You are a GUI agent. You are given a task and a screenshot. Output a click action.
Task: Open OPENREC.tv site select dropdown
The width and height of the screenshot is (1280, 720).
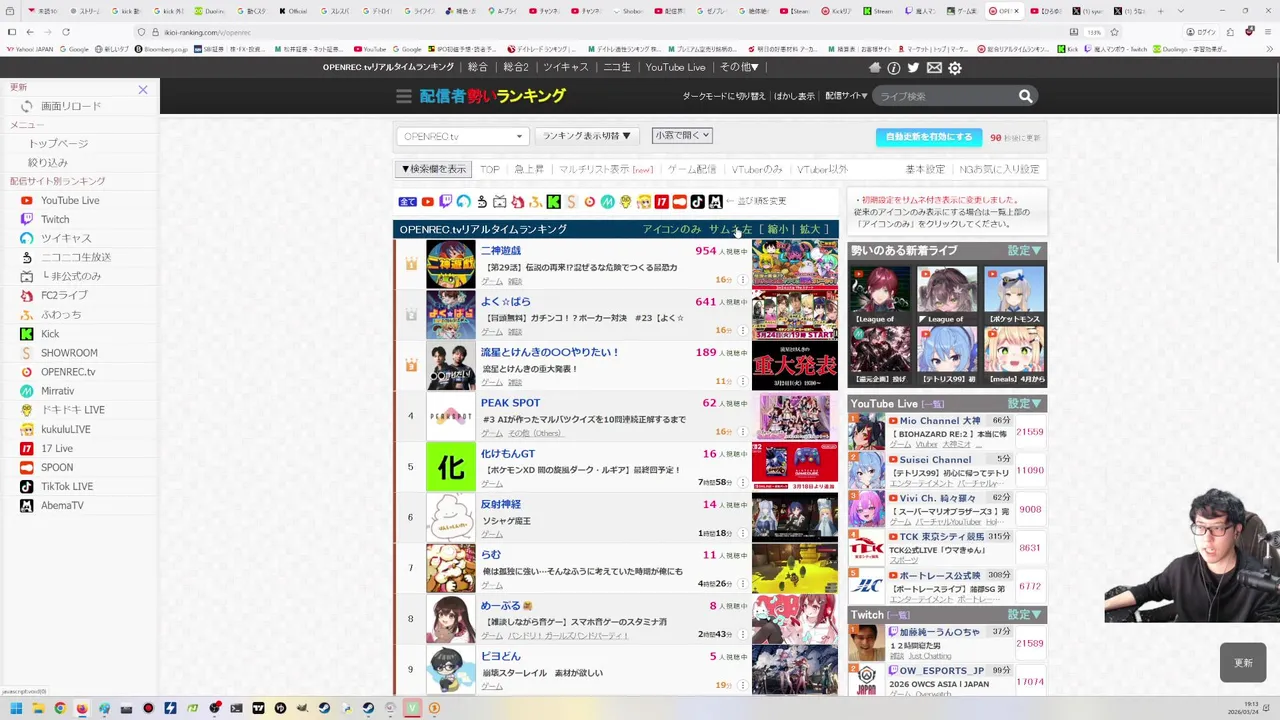[x=462, y=136]
